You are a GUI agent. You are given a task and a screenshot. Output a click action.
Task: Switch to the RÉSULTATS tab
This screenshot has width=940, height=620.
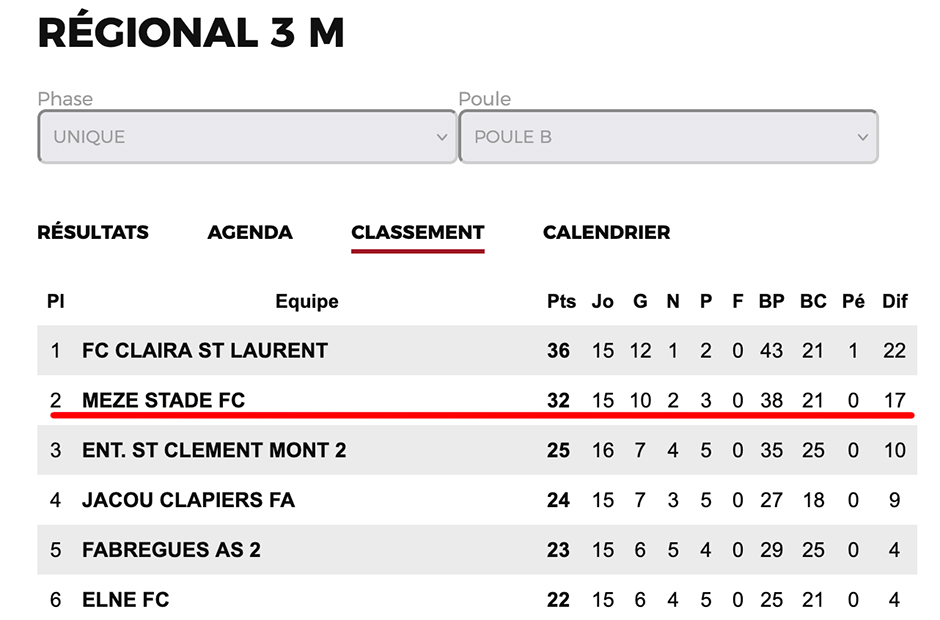93,232
